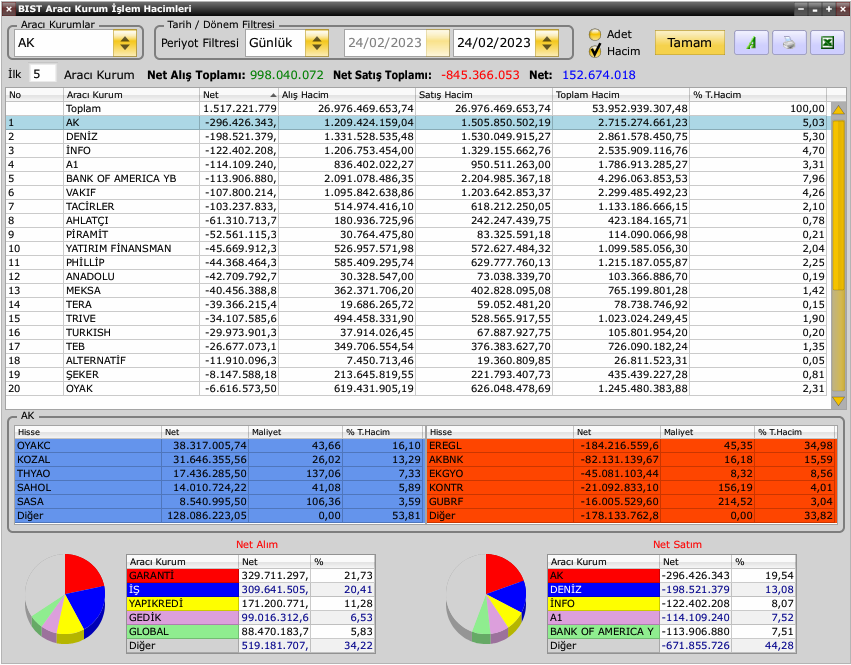Open font settings via green A icon
The image size is (851, 665).
tap(751, 42)
